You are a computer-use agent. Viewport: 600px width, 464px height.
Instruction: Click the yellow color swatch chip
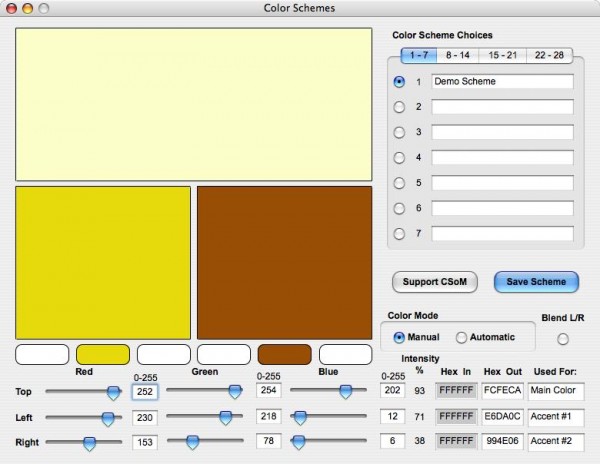103,354
